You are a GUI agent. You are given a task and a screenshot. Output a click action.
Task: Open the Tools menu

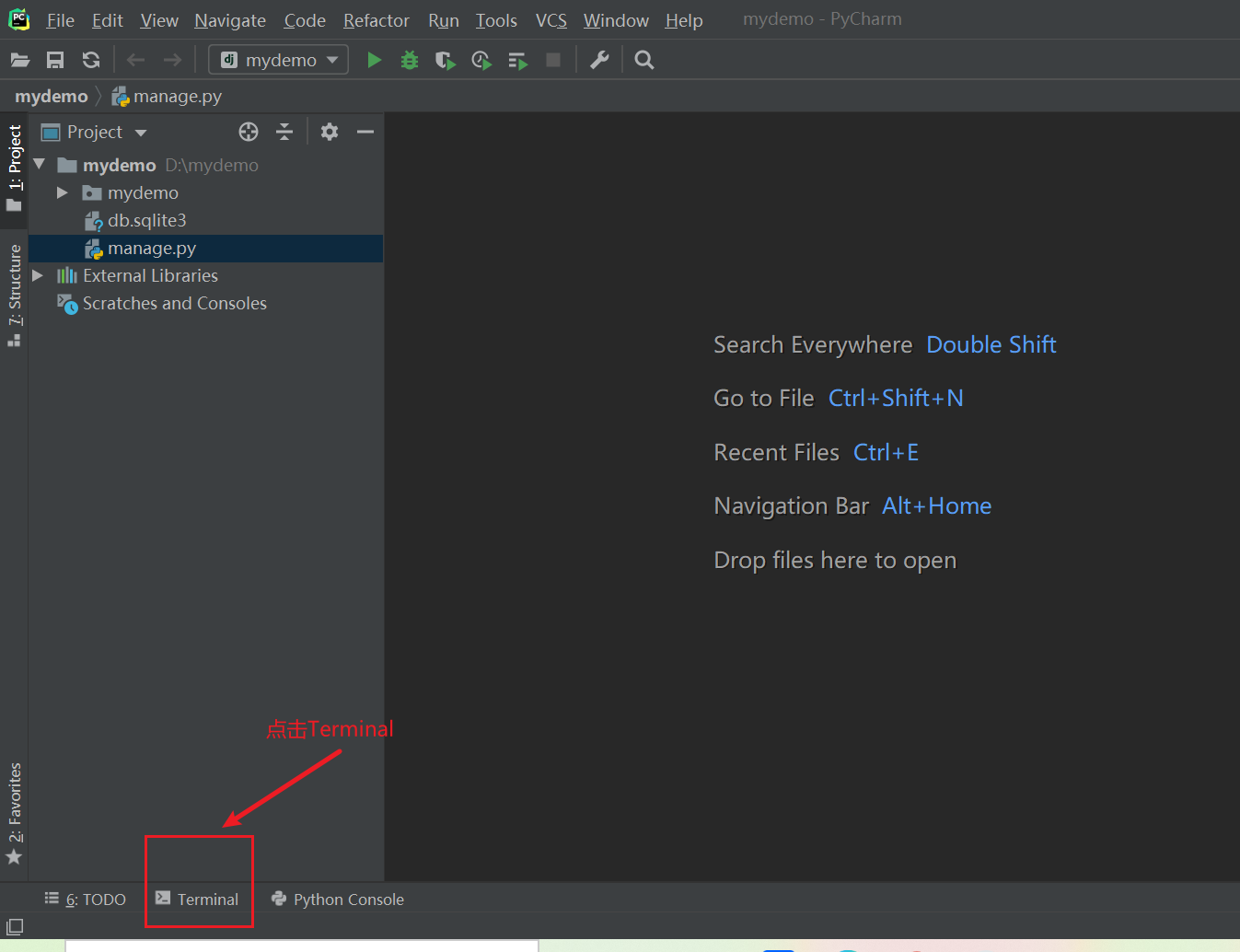coord(496,20)
